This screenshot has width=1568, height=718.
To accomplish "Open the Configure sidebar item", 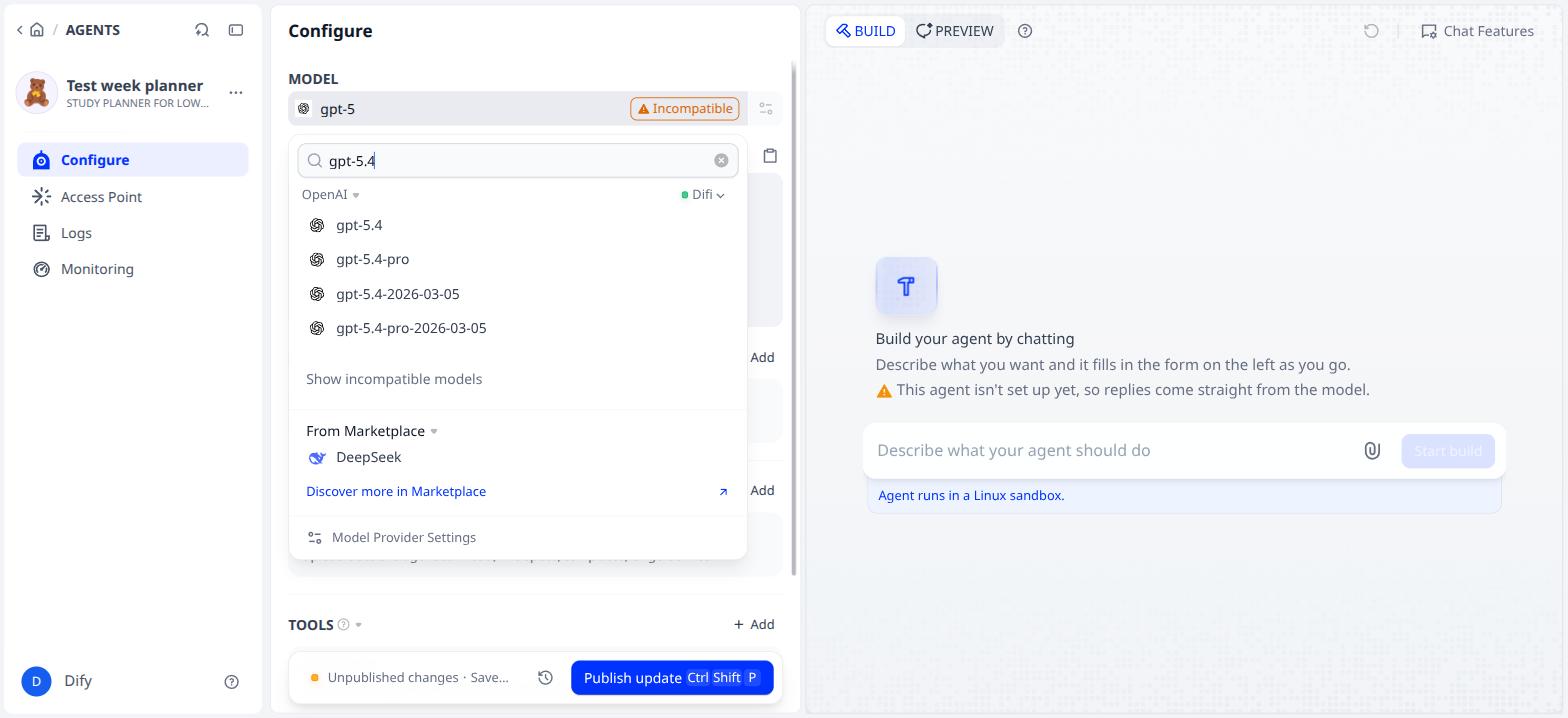I will click(x=133, y=160).
